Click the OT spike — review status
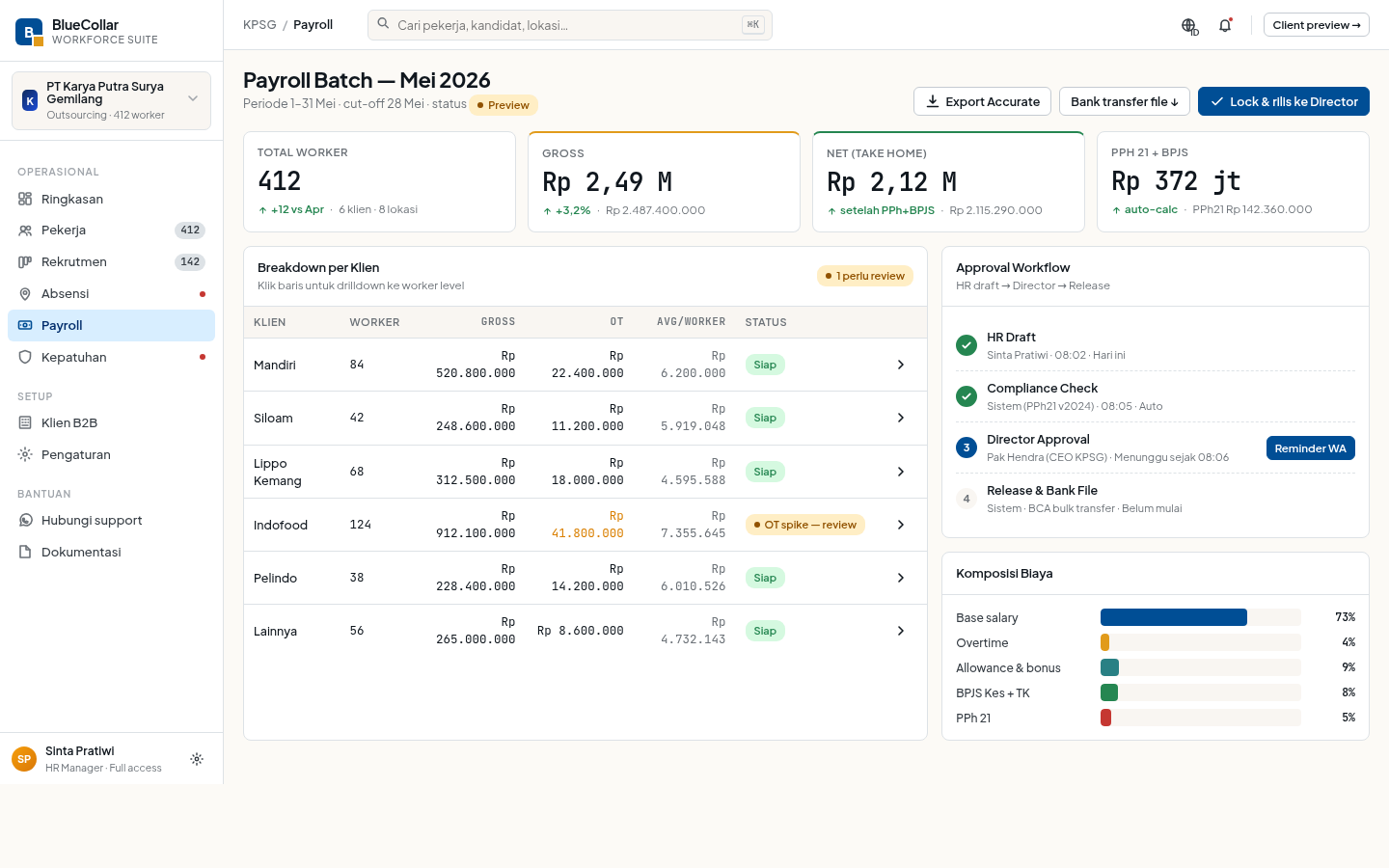Viewport: 1389px width, 868px height. coord(804,525)
